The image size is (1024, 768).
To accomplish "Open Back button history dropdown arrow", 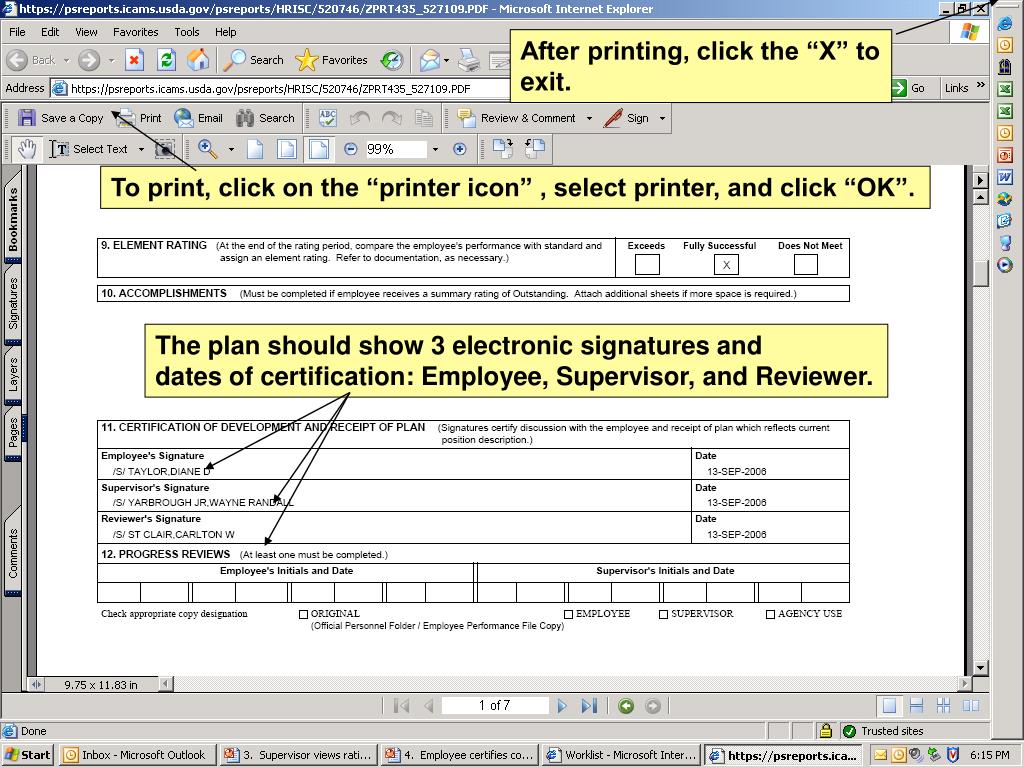I will pyautogui.click(x=65, y=60).
